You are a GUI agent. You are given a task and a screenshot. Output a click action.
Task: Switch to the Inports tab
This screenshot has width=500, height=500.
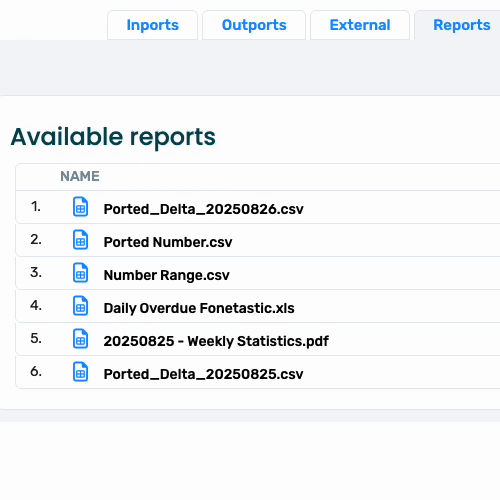pos(152,25)
